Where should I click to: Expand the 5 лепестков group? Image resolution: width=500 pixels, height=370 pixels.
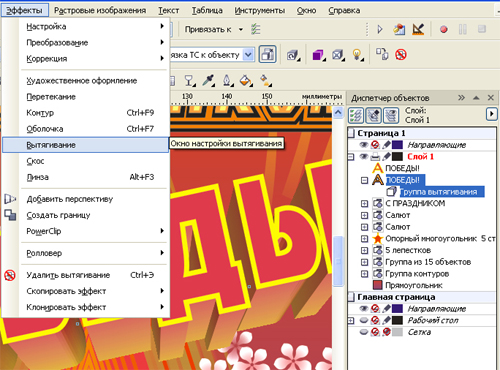pyautogui.click(x=364, y=250)
